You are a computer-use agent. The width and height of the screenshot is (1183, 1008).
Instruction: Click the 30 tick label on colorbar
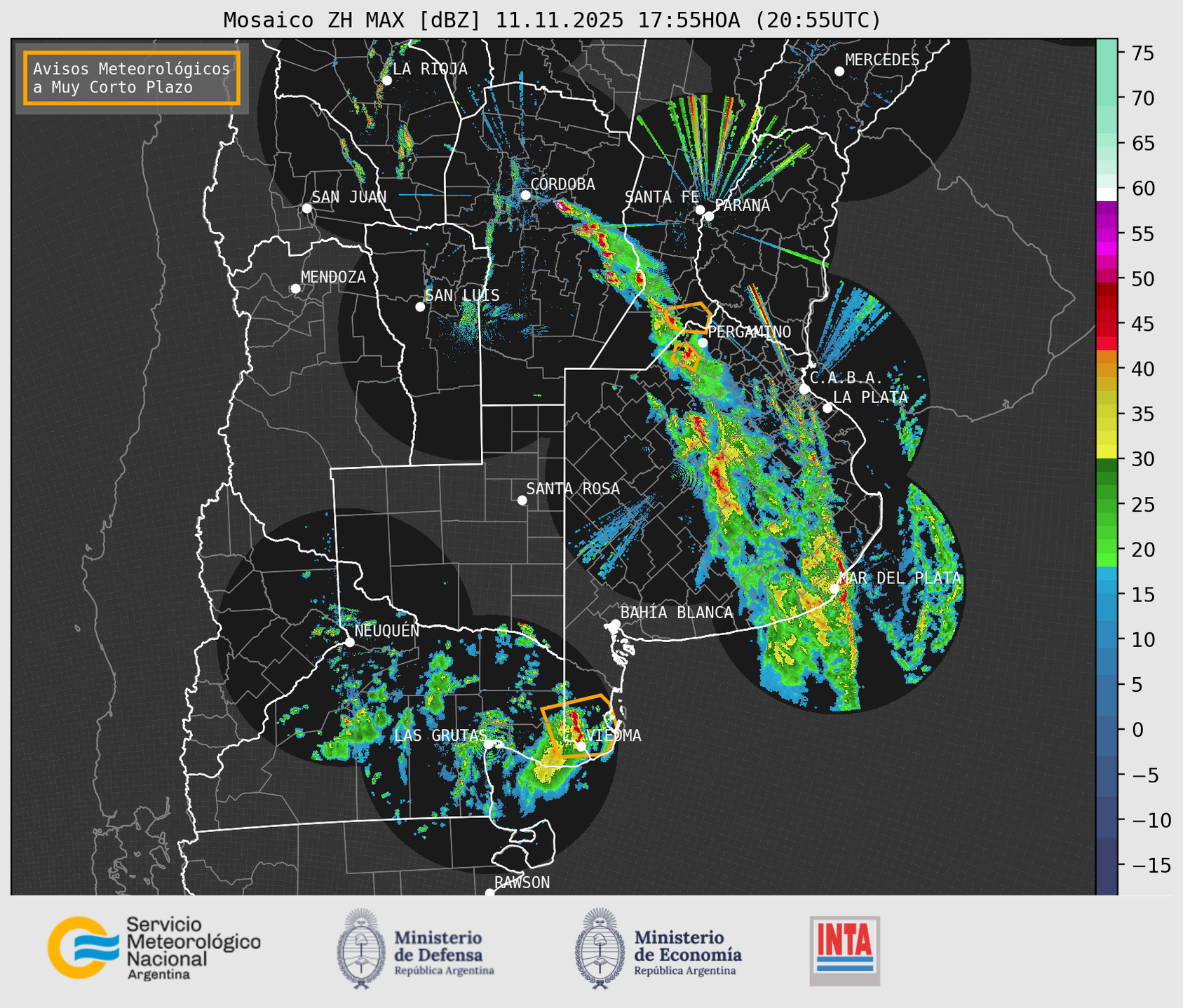click(1142, 459)
